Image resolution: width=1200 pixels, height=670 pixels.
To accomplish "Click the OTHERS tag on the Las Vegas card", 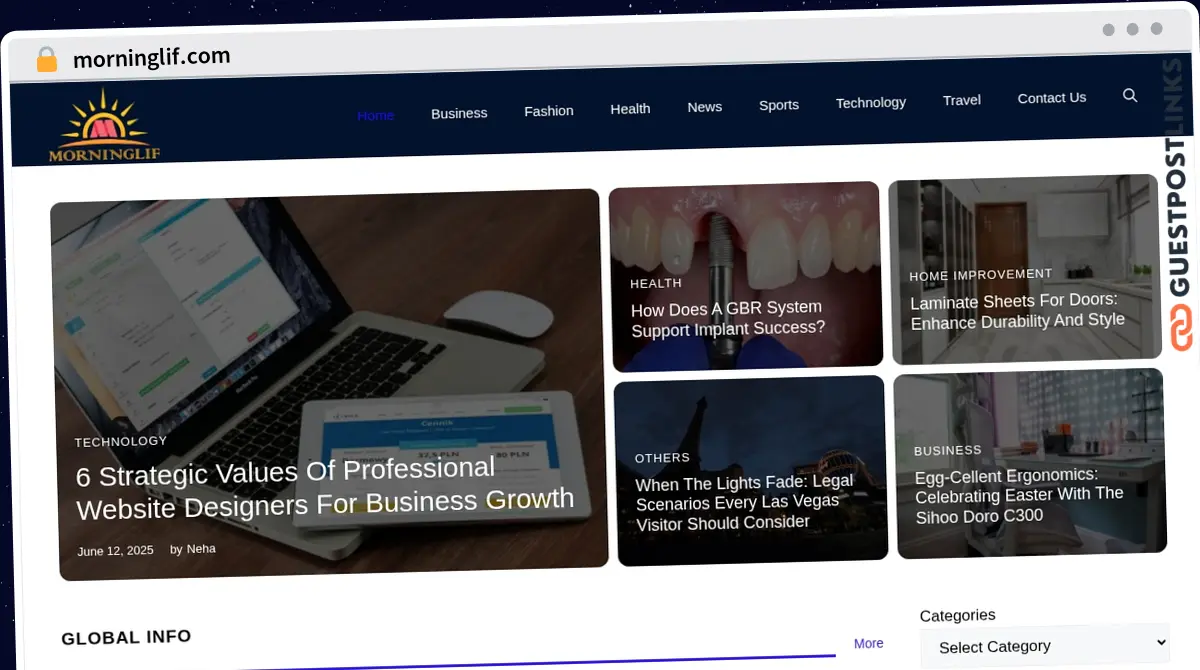I will click(662, 458).
